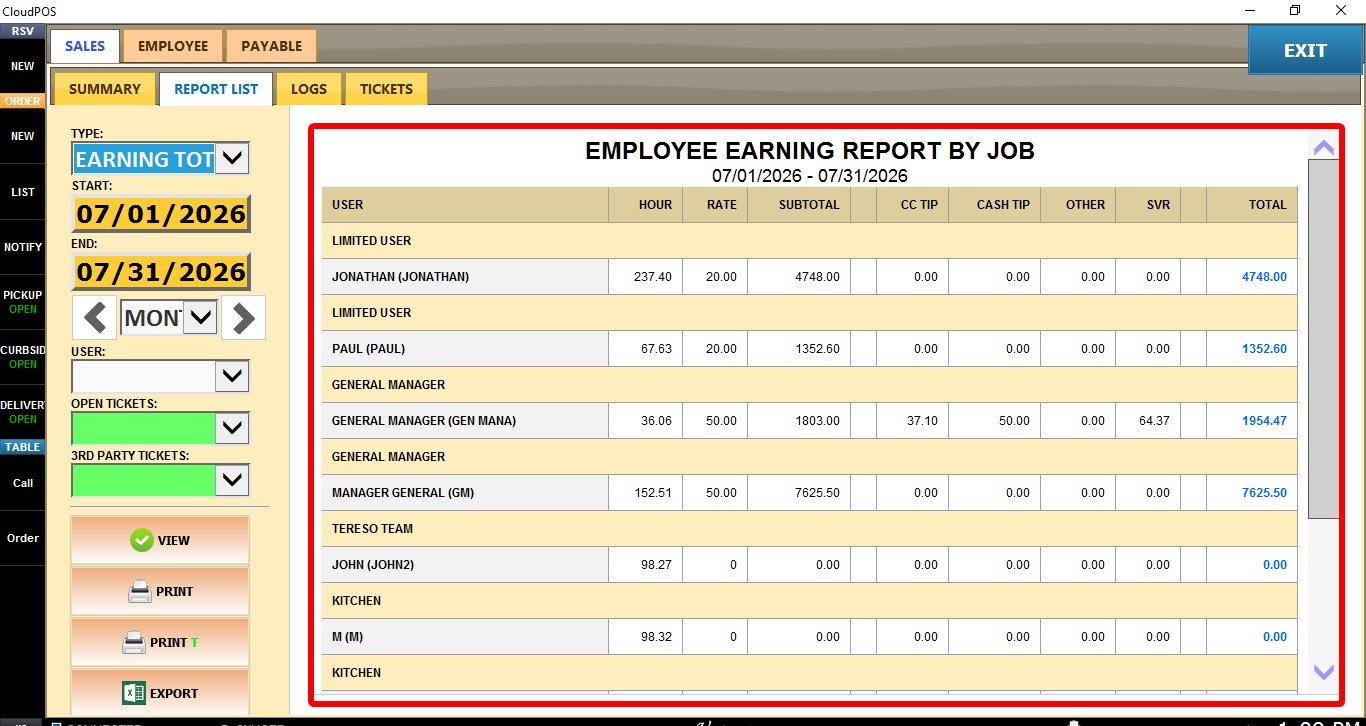
Task: Click JOHN (JOHN2) row name
Action: click(x=373, y=565)
